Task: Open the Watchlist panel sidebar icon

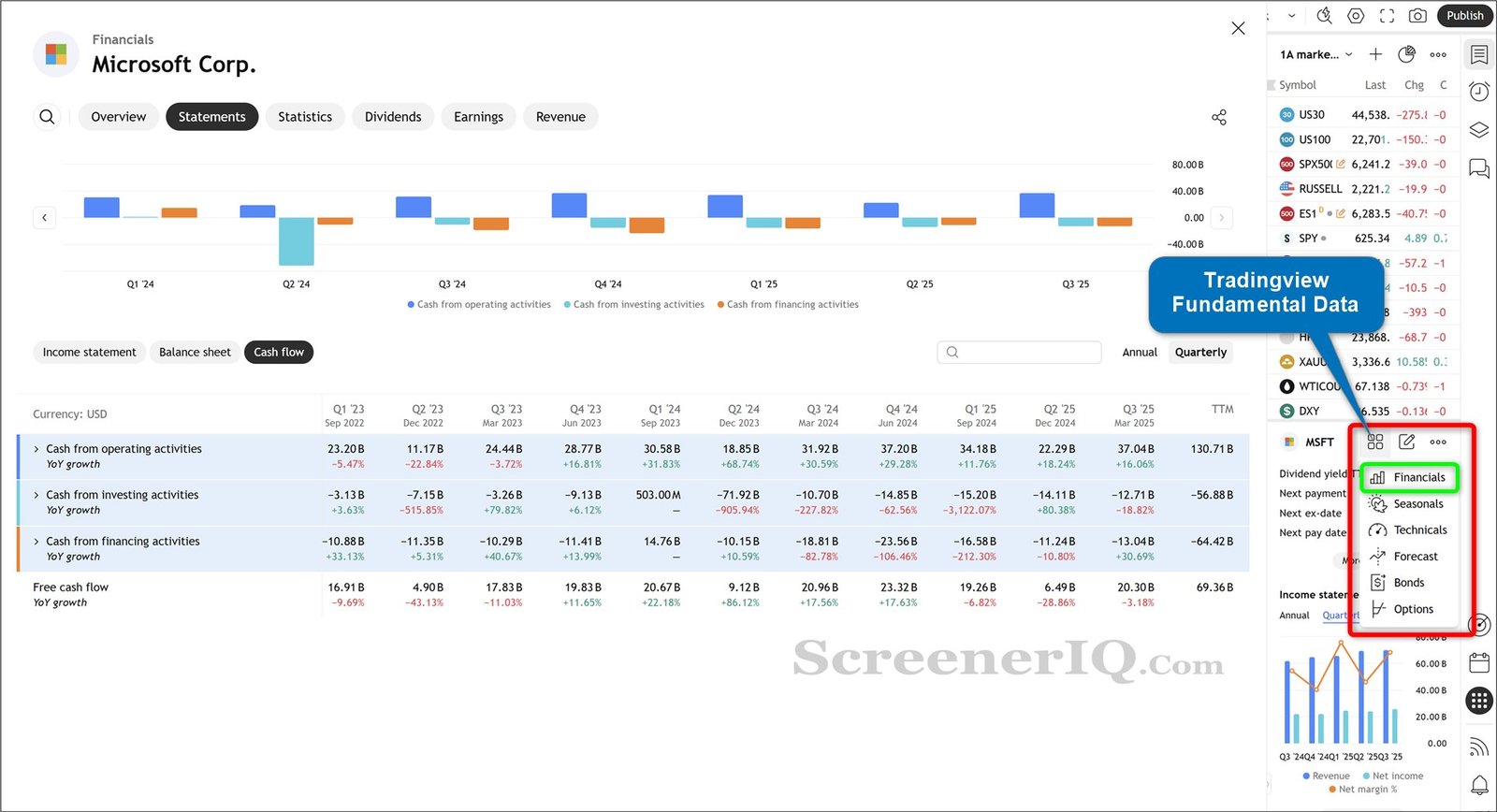Action: tap(1479, 54)
